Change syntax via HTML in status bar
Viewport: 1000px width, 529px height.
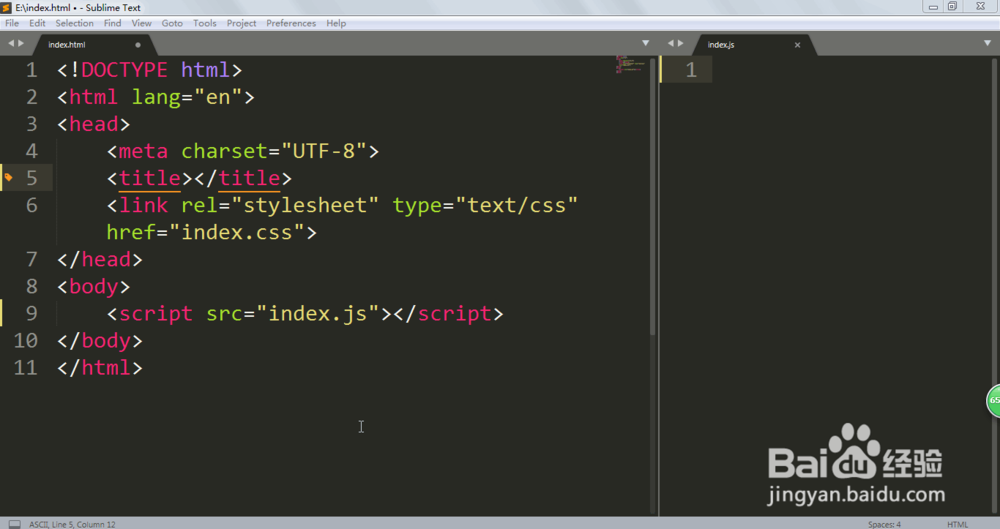click(957, 525)
